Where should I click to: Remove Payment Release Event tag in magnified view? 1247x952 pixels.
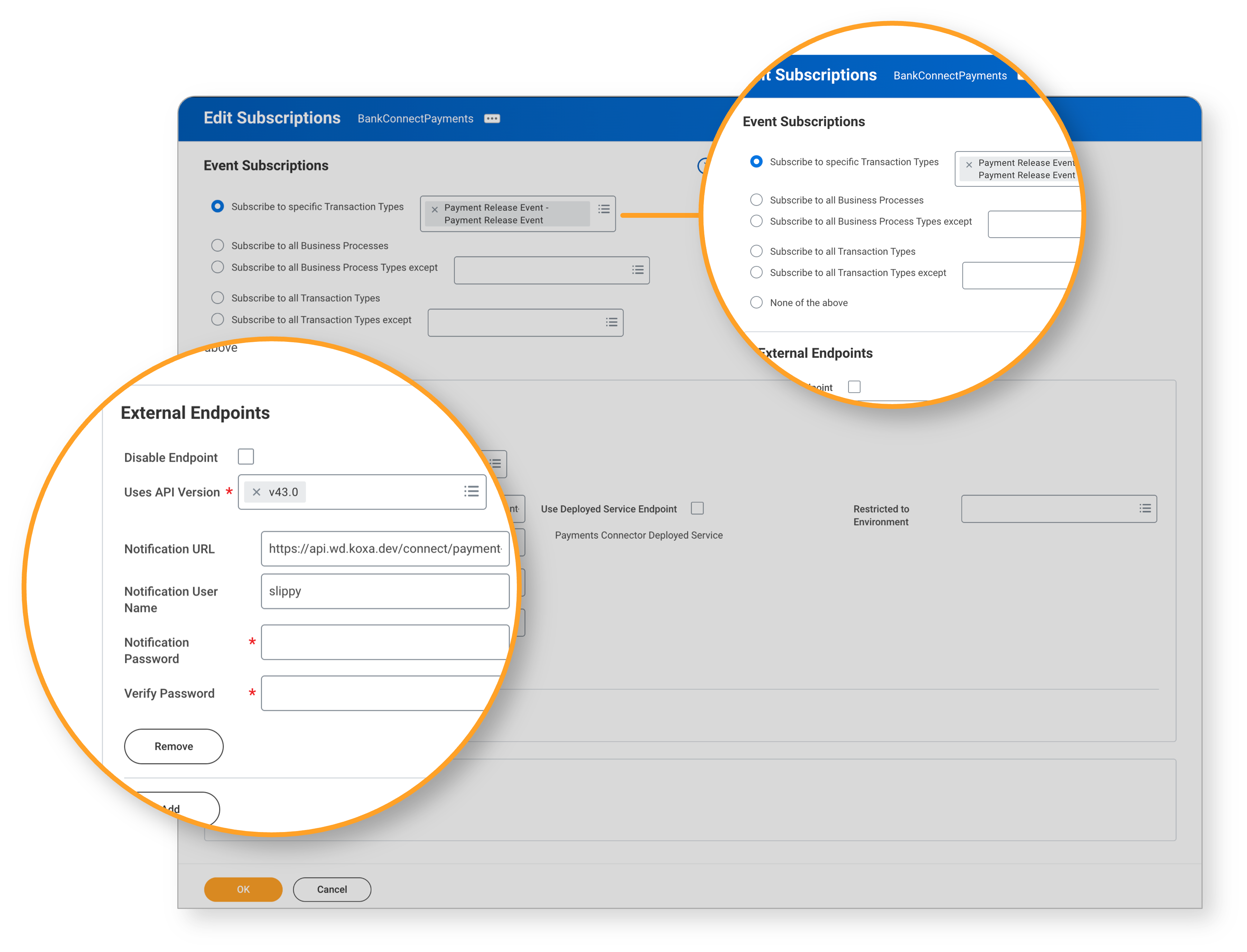click(969, 164)
